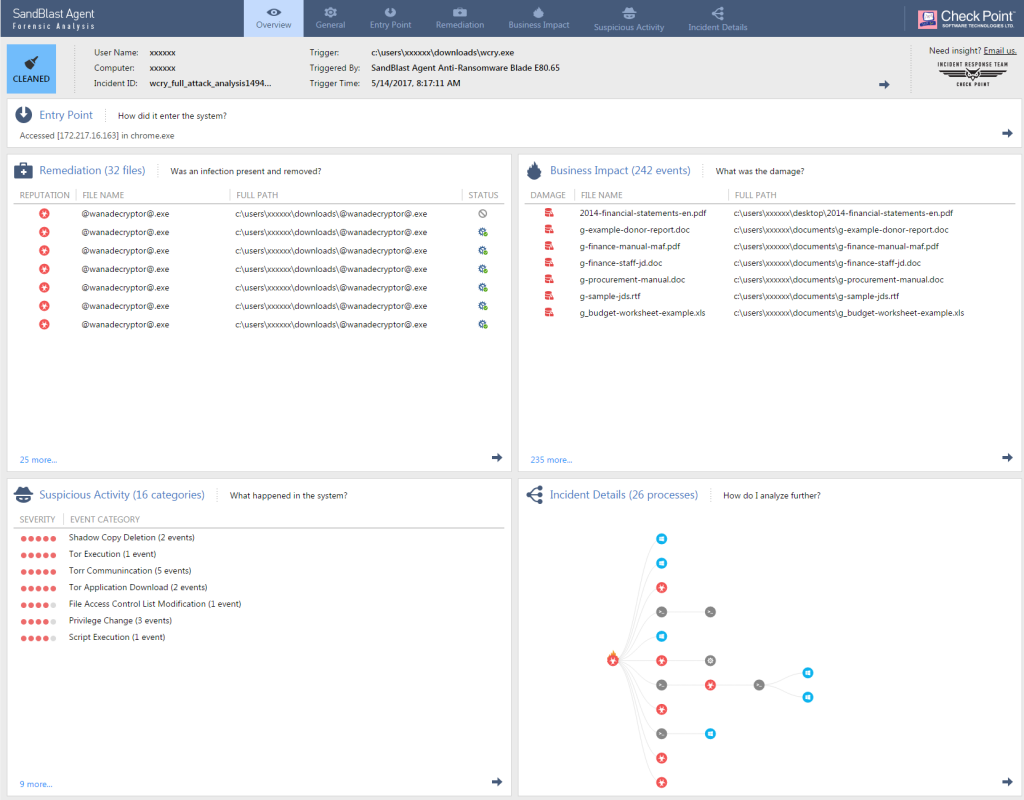The image size is (1024, 800).
Task: Go to the Business Impact tab
Action: (x=539, y=18)
